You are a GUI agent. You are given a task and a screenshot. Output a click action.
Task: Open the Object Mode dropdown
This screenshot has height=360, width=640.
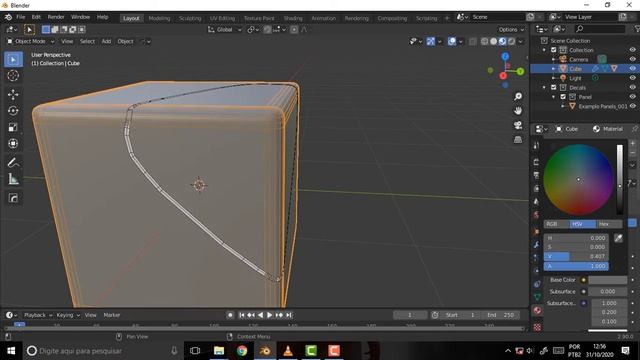pos(31,41)
